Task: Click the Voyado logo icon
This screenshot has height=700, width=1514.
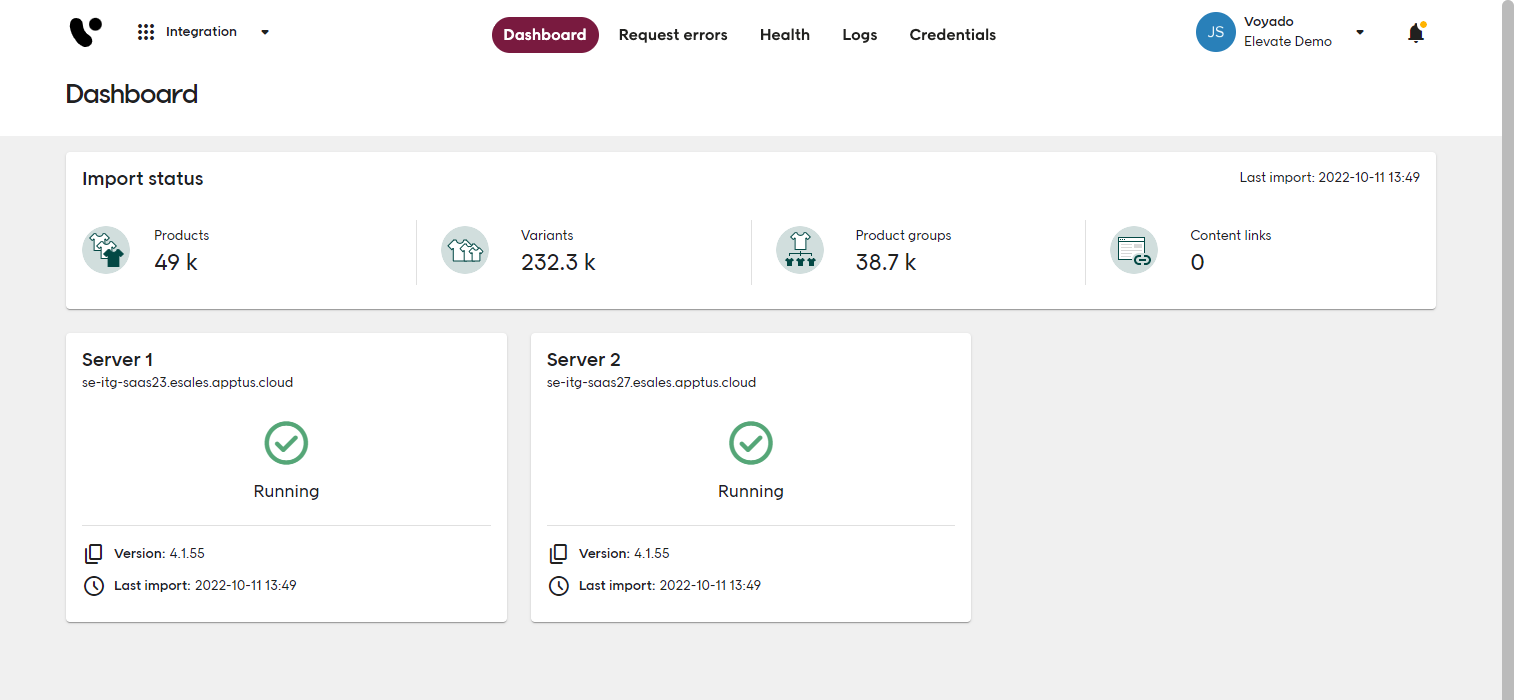Action: pyautogui.click(x=86, y=33)
